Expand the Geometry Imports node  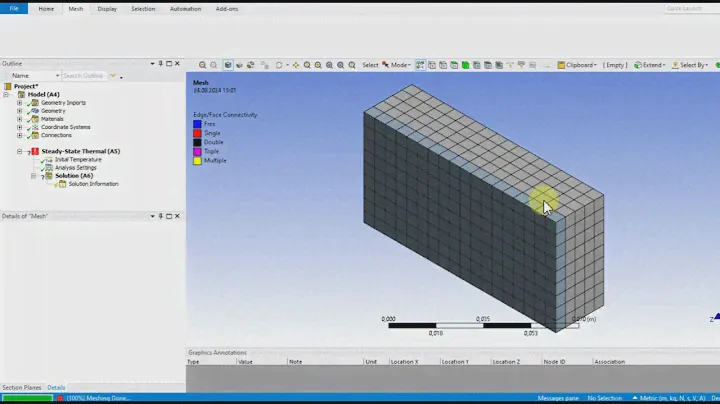click(x=19, y=103)
